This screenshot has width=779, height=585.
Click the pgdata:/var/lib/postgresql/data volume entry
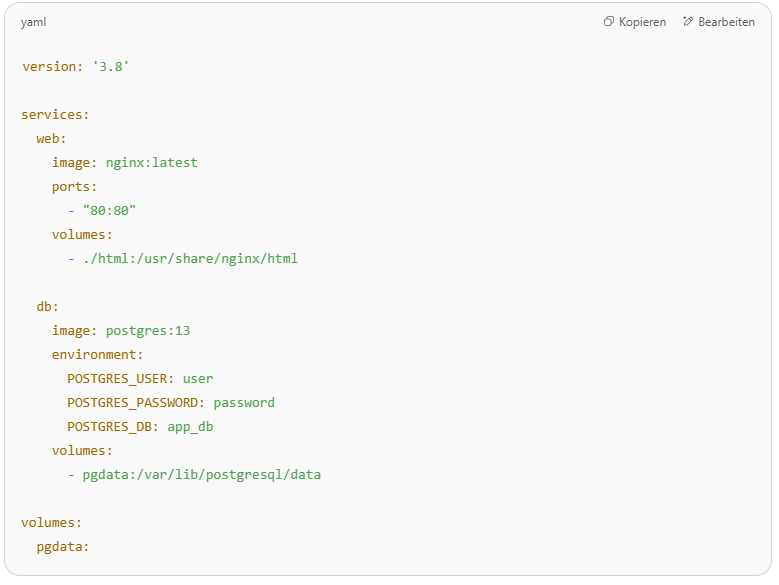click(201, 475)
